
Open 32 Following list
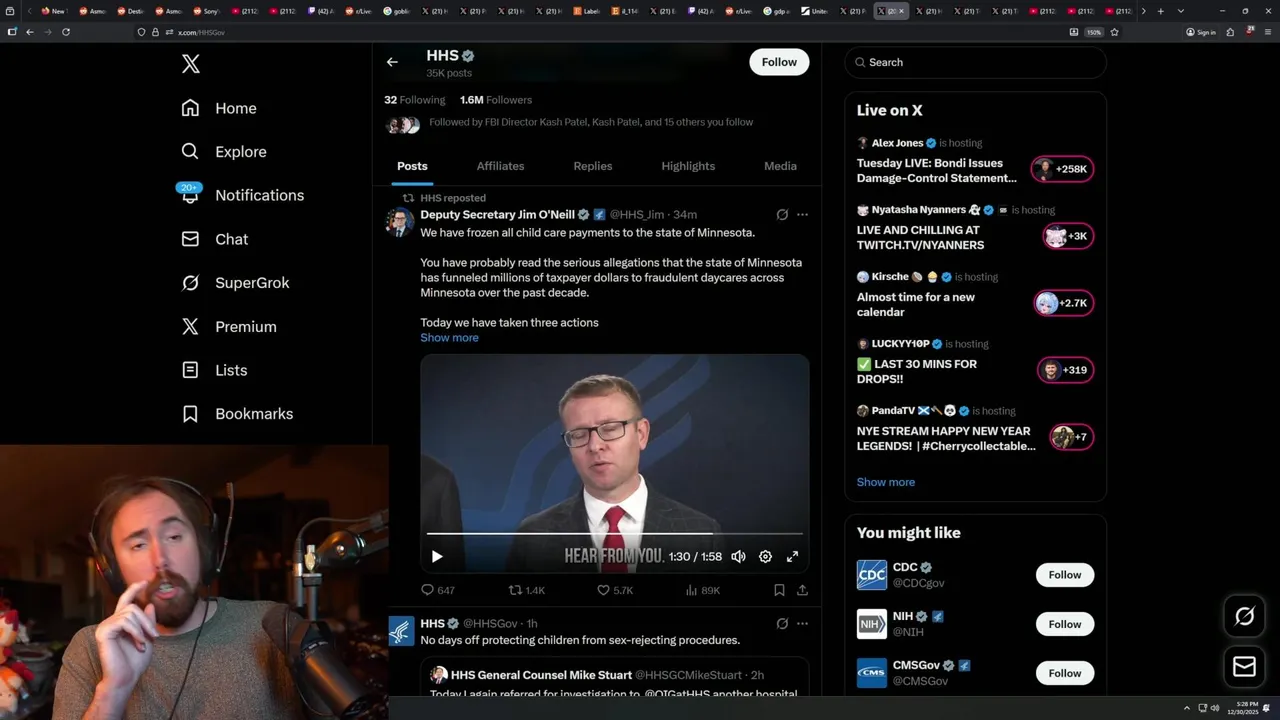click(415, 100)
